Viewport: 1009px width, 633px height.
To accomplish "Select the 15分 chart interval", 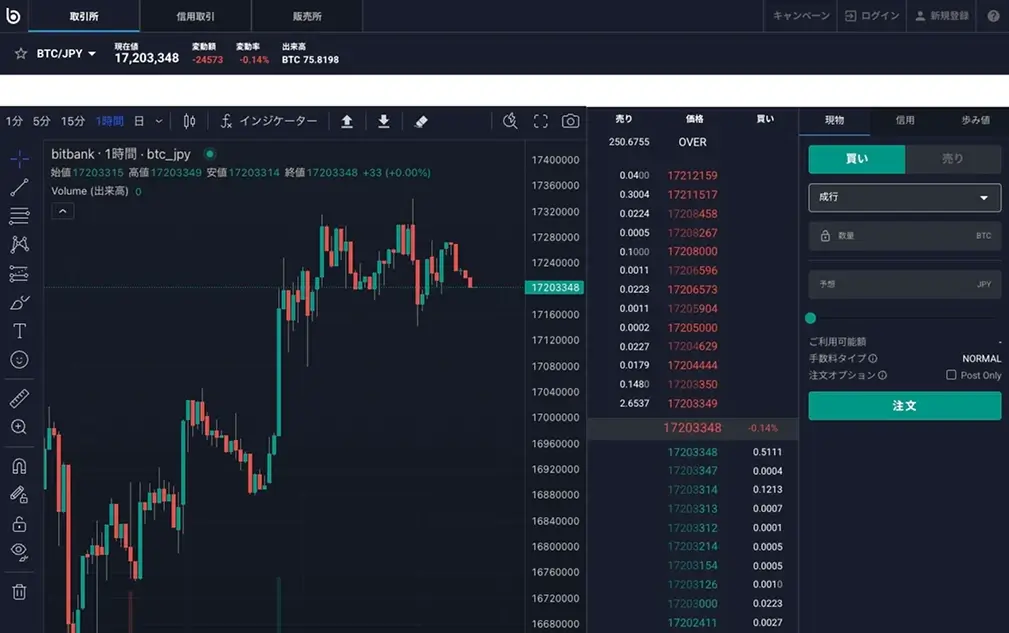I will [x=73, y=121].
